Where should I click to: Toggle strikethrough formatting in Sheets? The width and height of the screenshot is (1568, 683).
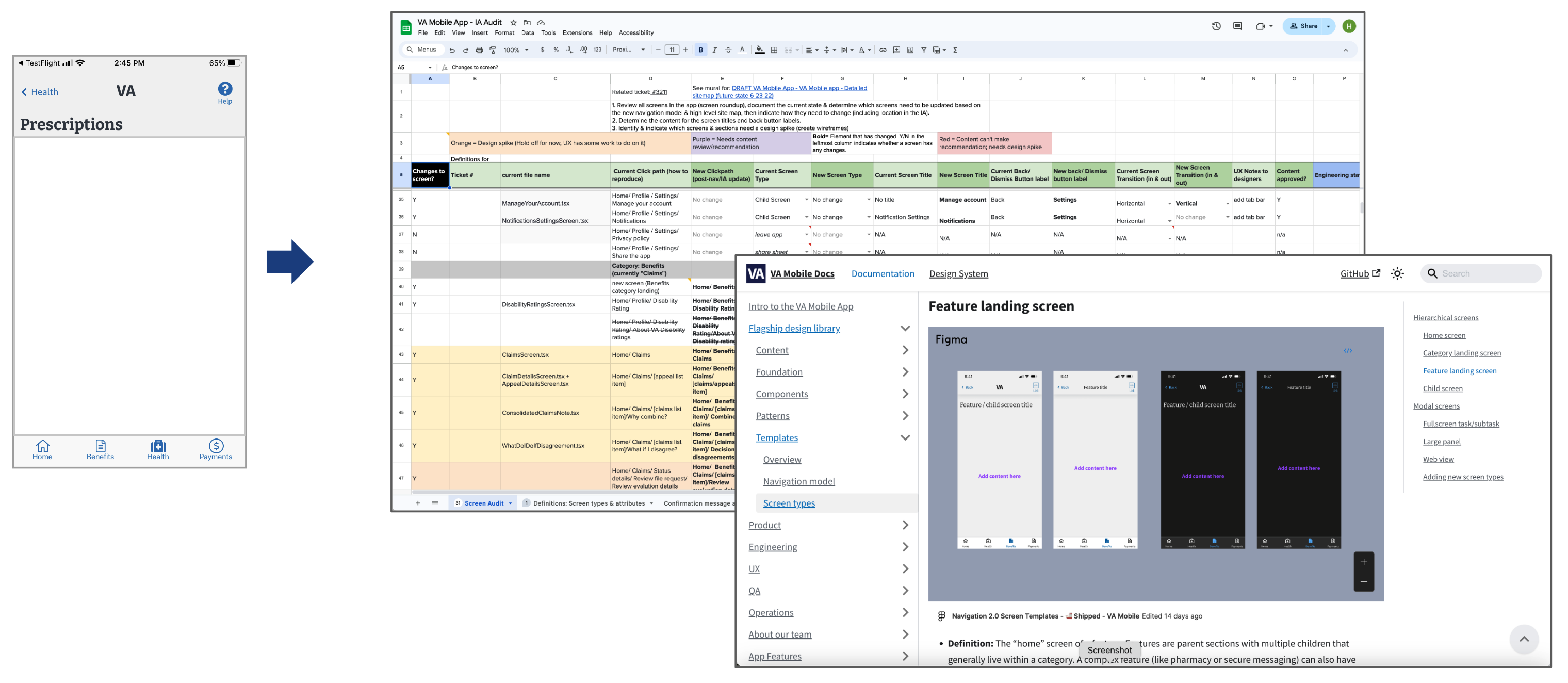728,50
